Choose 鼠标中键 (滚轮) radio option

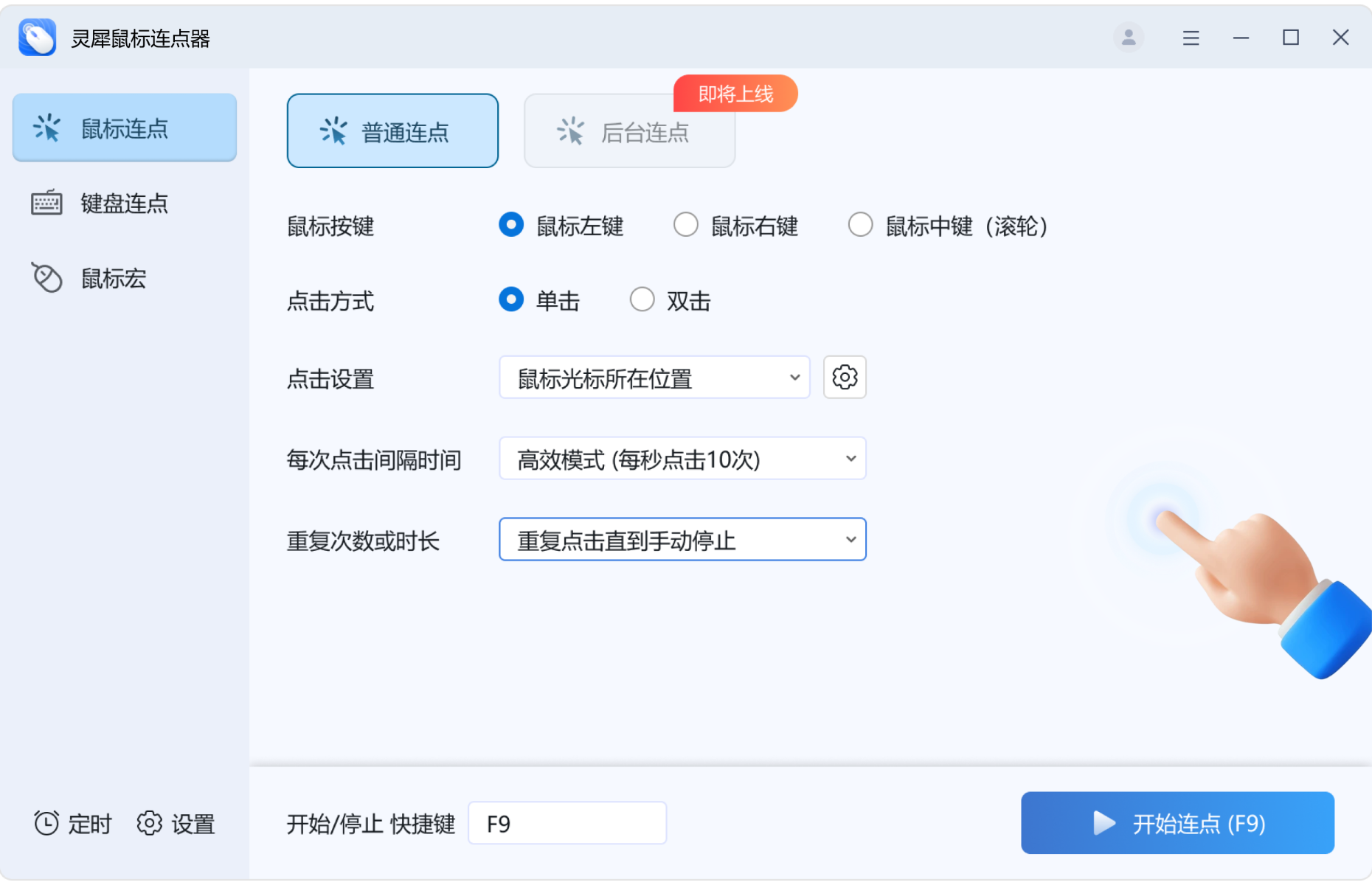(860, 225)
